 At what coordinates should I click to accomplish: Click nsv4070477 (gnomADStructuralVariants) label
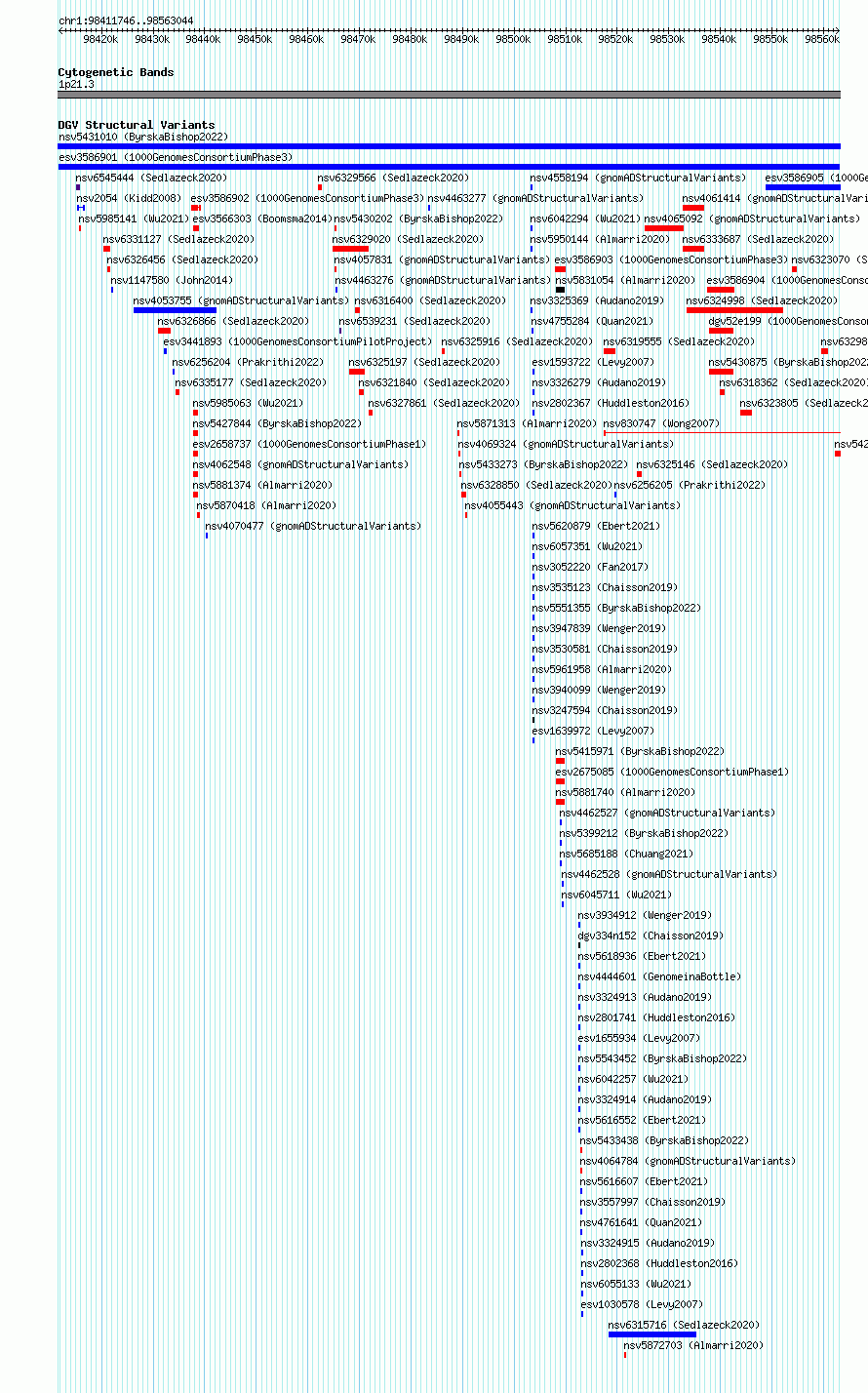tap(313, 527)
